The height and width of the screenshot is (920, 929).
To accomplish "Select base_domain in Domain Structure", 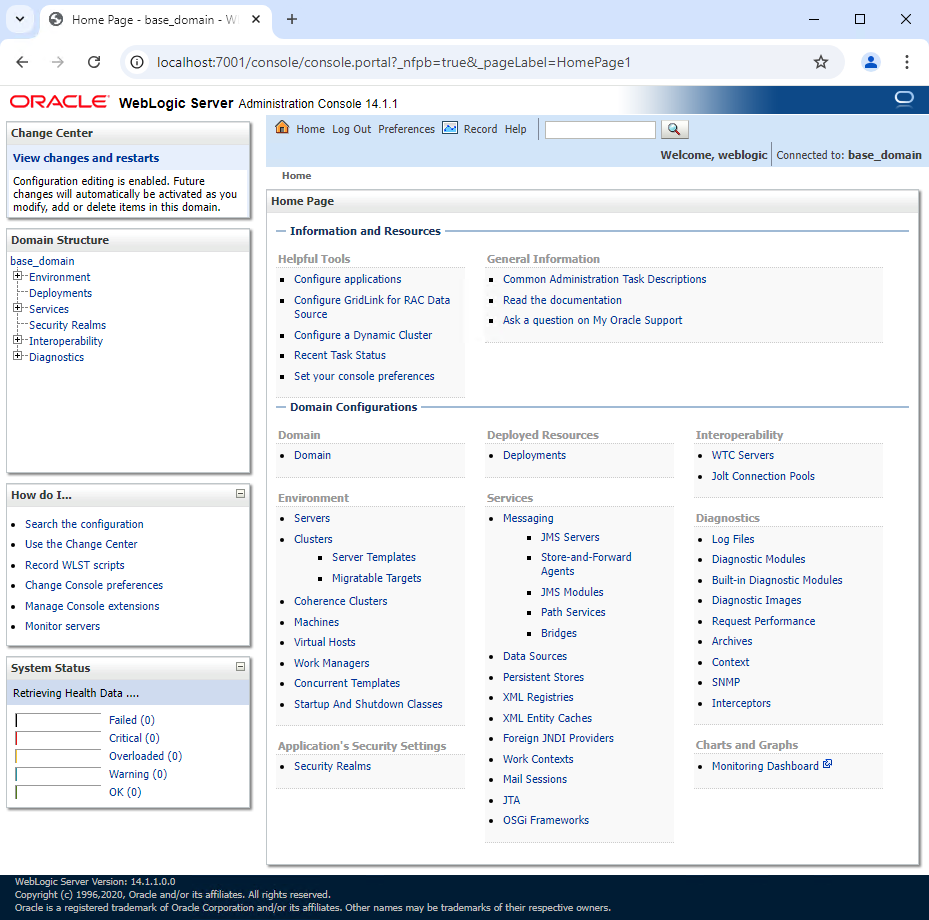I will point(42,261).
